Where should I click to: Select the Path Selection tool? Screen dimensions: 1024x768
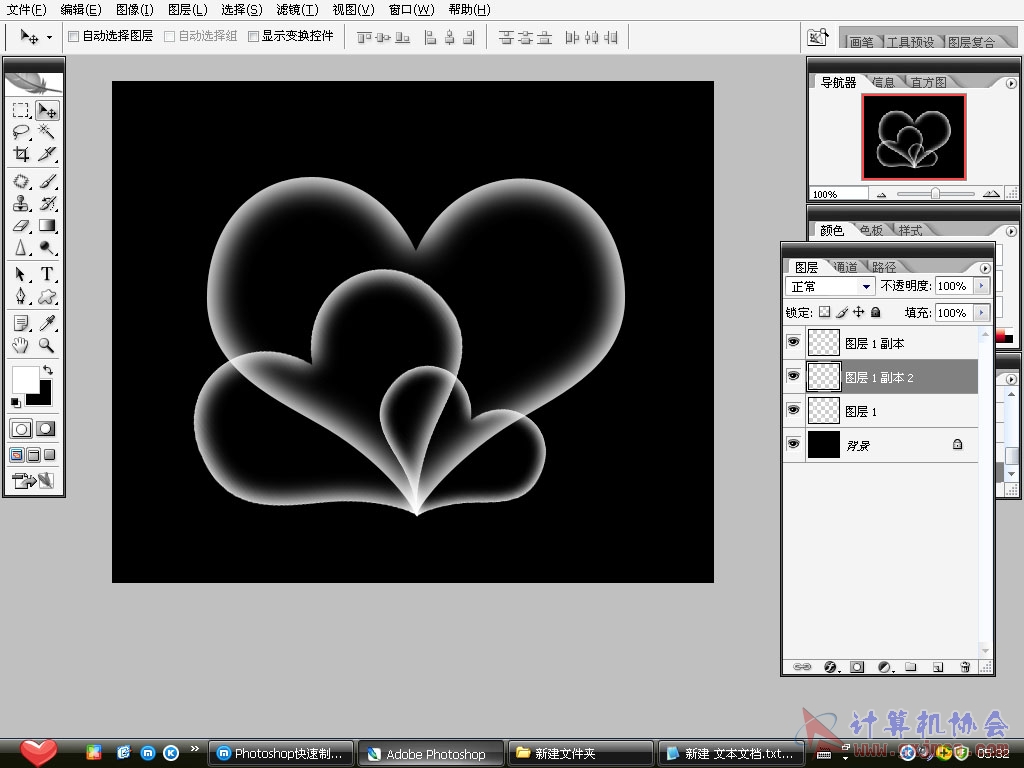pyautogui.click(x=21, y=274)
